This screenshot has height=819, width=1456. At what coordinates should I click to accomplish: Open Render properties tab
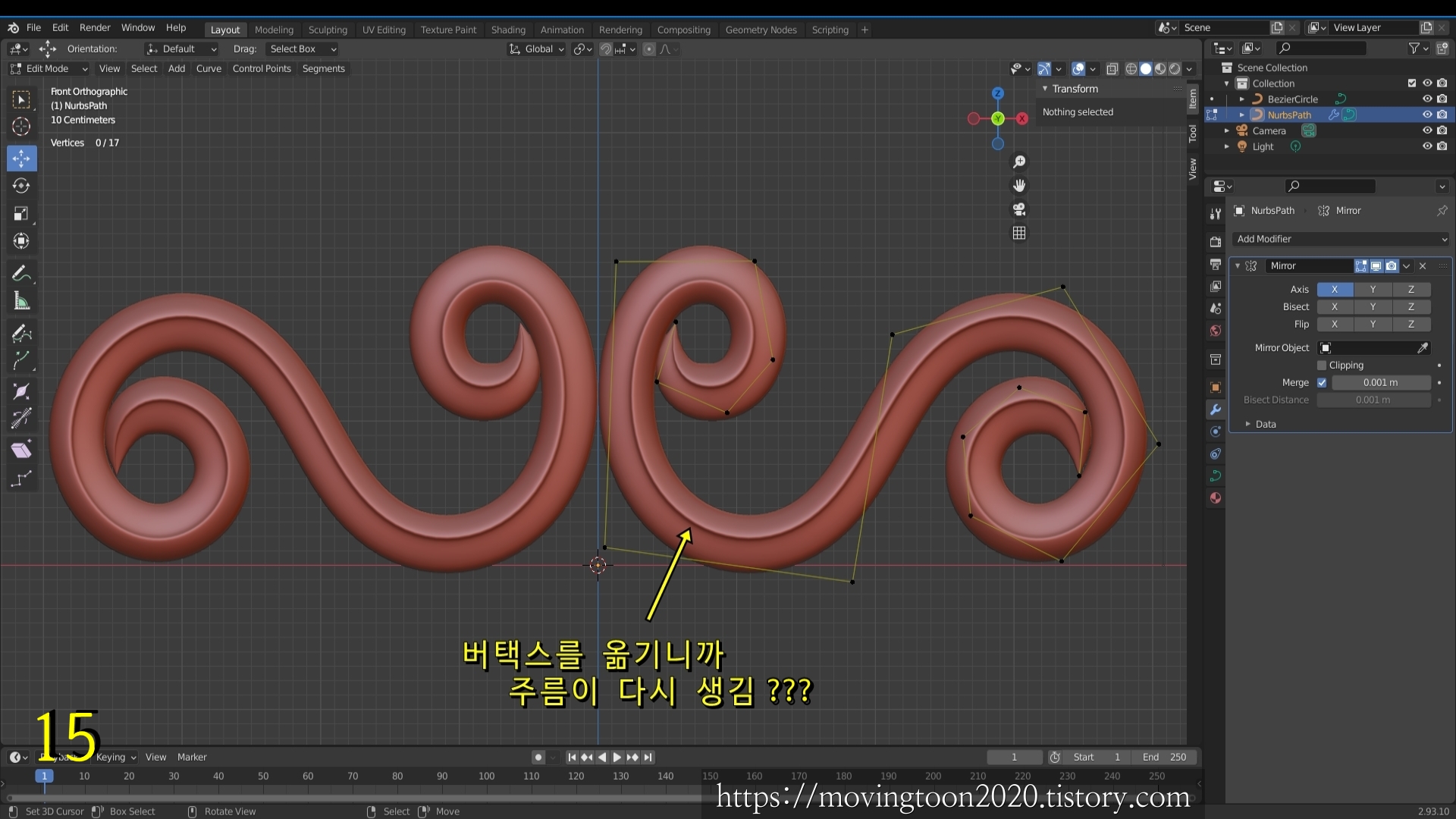click(1215, 242)
